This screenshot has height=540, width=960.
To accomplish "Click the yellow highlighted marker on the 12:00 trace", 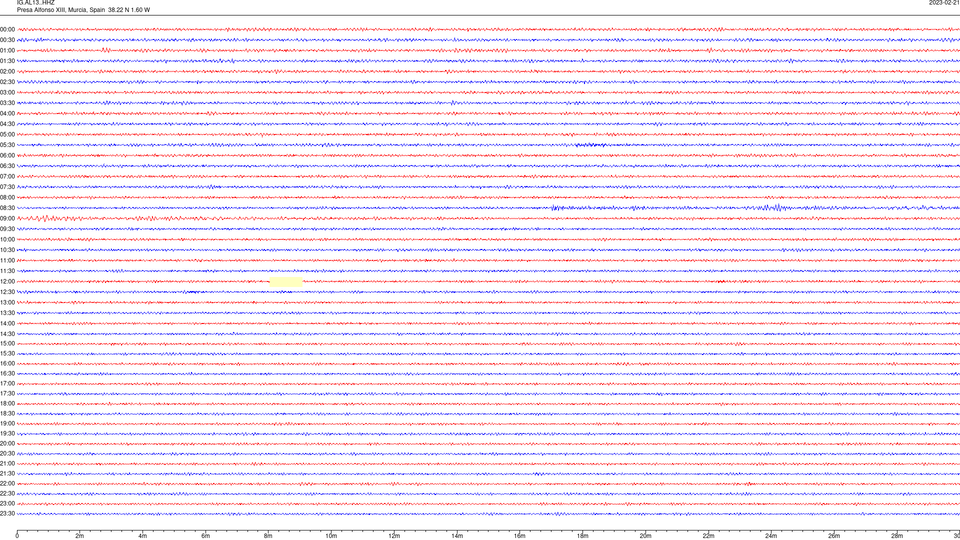I will click(x=286, y=282).
